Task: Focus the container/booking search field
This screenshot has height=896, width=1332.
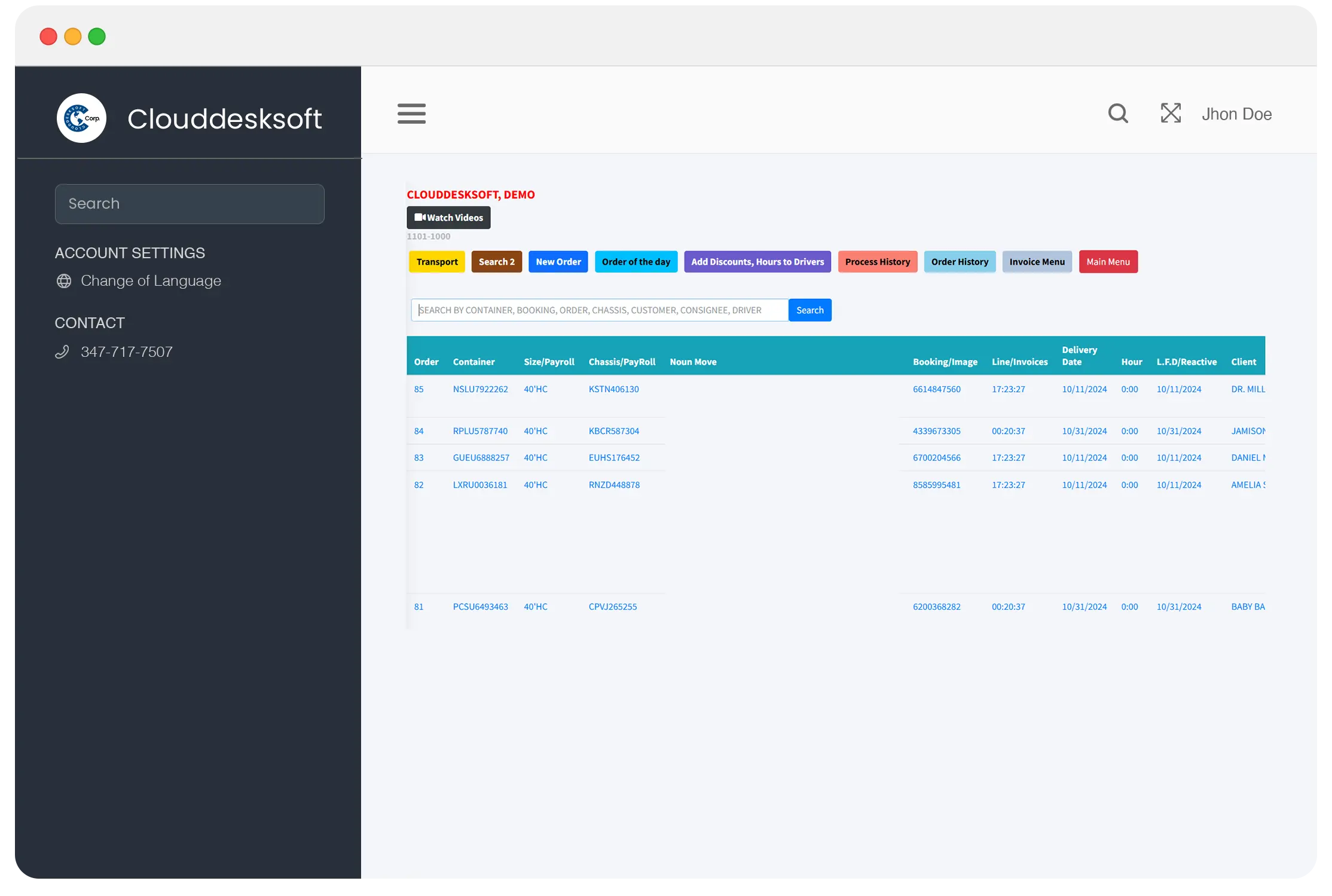Action: point(599,310)
